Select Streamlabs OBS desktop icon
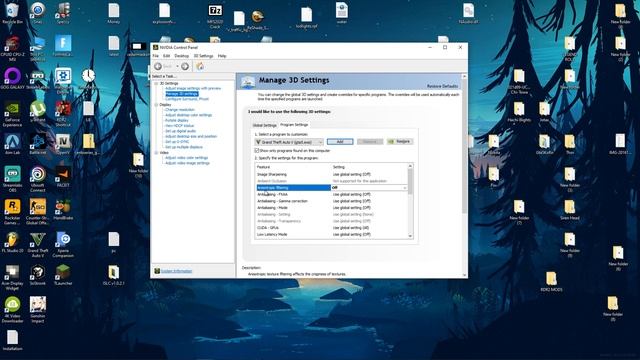 (x=12, y=180)
